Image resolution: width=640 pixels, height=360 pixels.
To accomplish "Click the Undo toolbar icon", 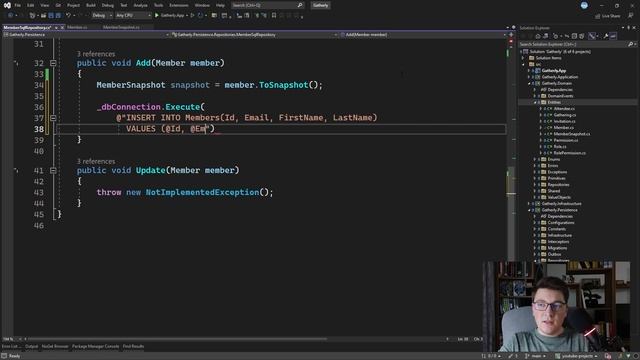I will (68, 16).
